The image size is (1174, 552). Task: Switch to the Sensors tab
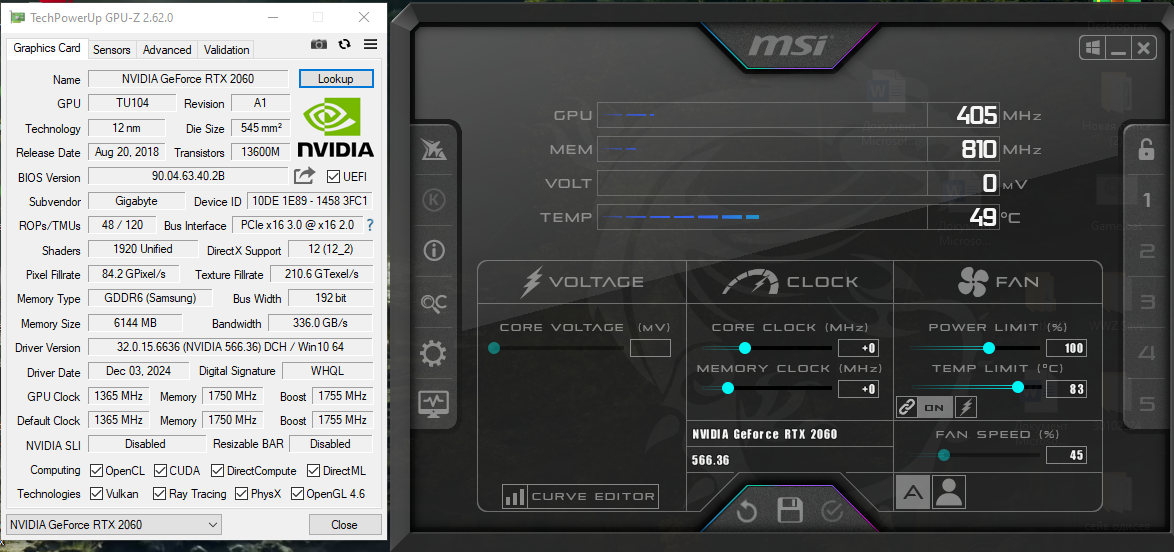coord(112,49)
